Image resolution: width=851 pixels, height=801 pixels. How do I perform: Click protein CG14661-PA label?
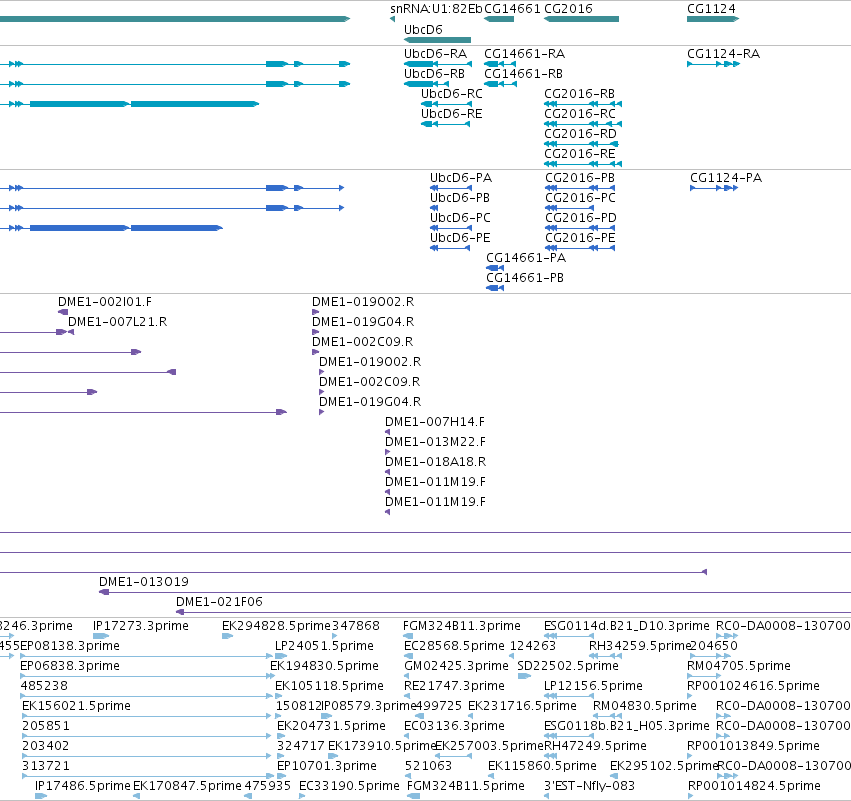526,258
